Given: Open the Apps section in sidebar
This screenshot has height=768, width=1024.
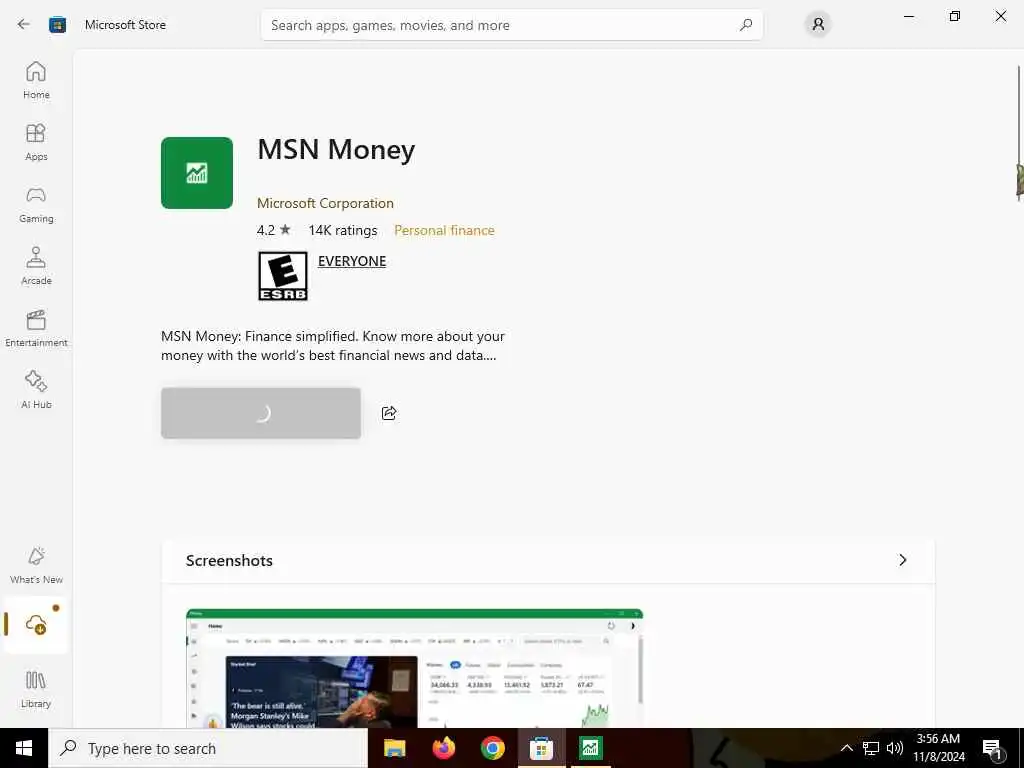Looking at the screenshot, I should pos(36,142).
